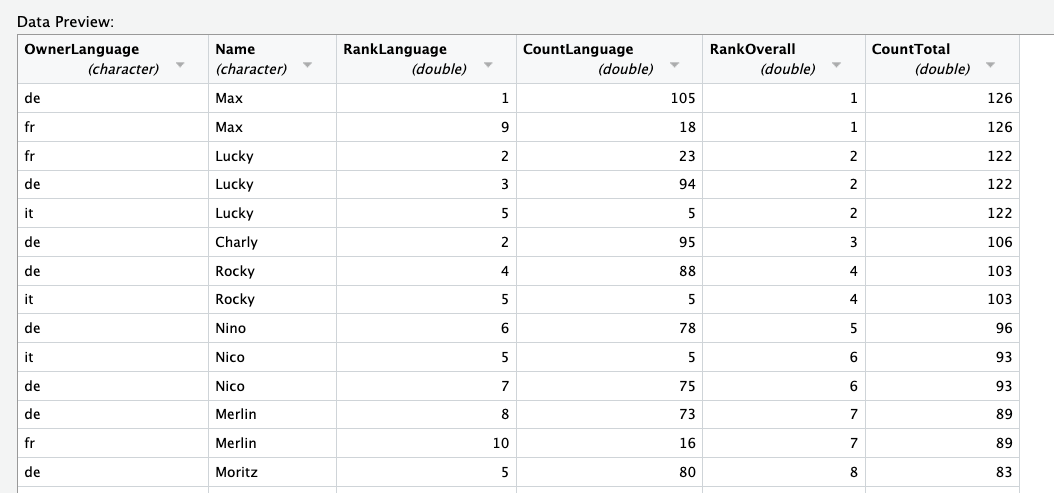Image resolution: width=1054 pixels, height=493 pixels.
Task: Click the Charly name cell
Action: [x=236, y=242]
